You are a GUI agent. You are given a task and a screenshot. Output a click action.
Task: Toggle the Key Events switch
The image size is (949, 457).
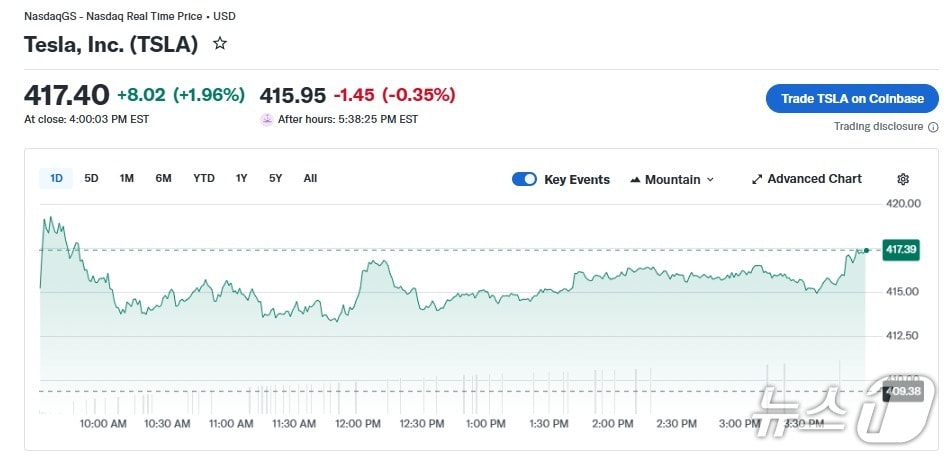tap(524, 179)
